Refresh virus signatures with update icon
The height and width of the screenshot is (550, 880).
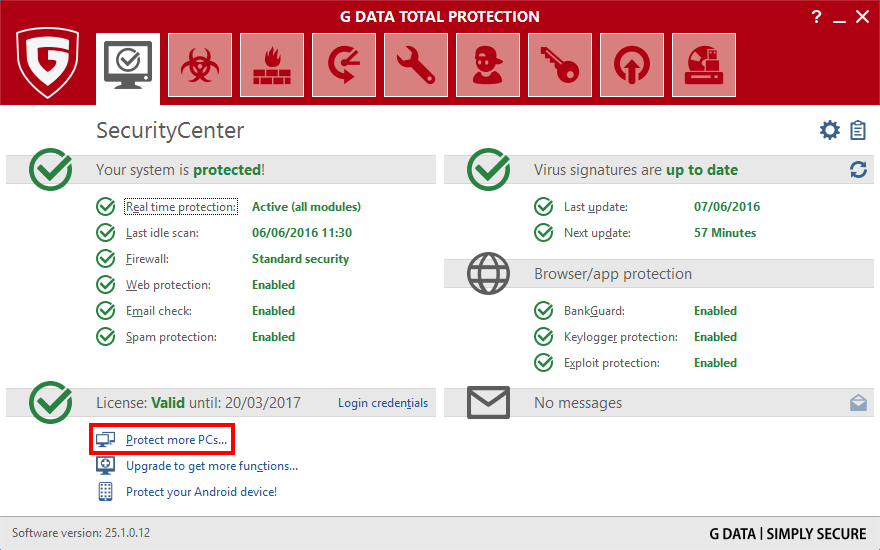pyautogui.click(x=858, y=169)
